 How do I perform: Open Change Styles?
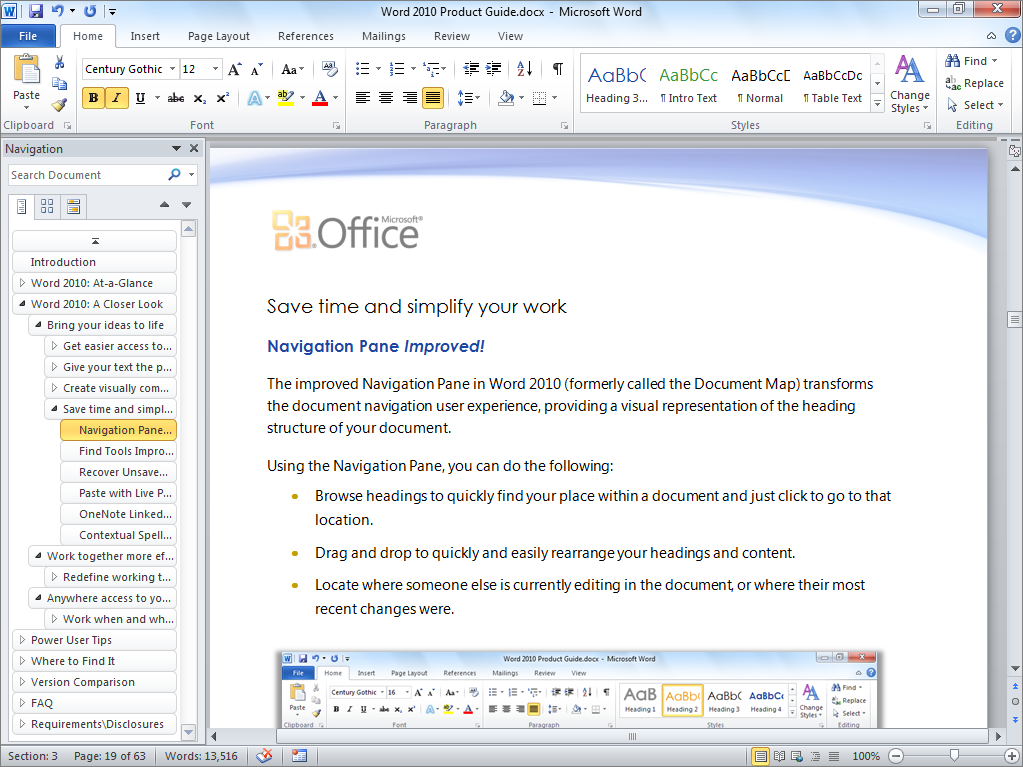click(x=909, y=85)
